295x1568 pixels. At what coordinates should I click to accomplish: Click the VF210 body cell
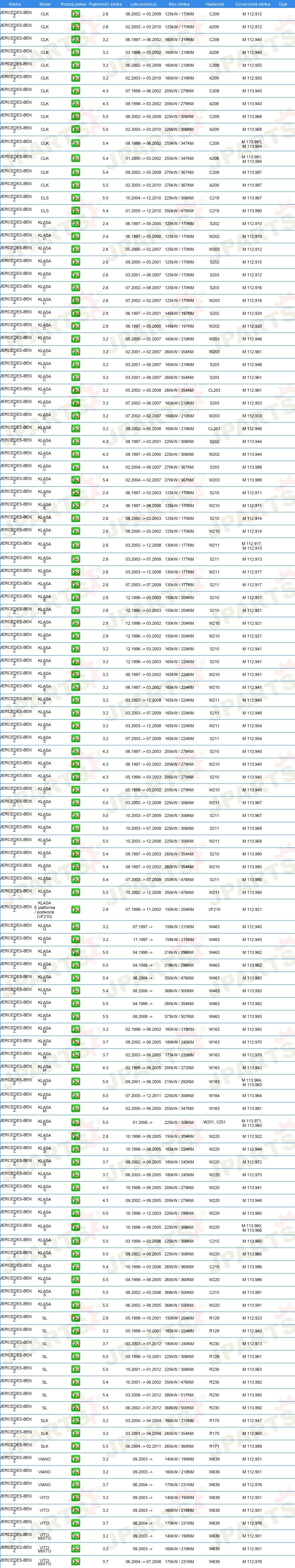(x=215, y=909)
